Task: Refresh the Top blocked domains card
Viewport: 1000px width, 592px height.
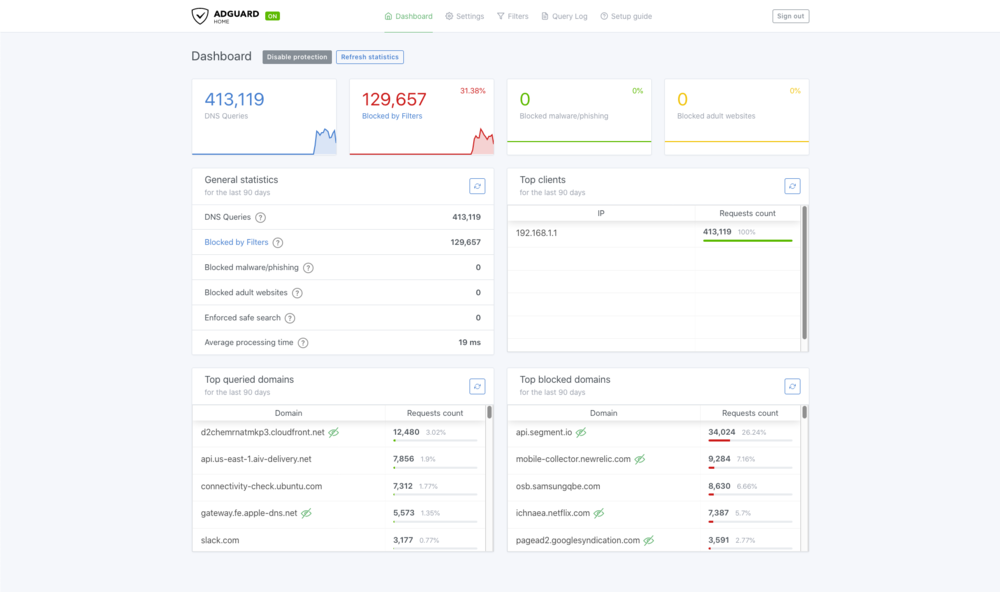Action: (x=792, y=387)
